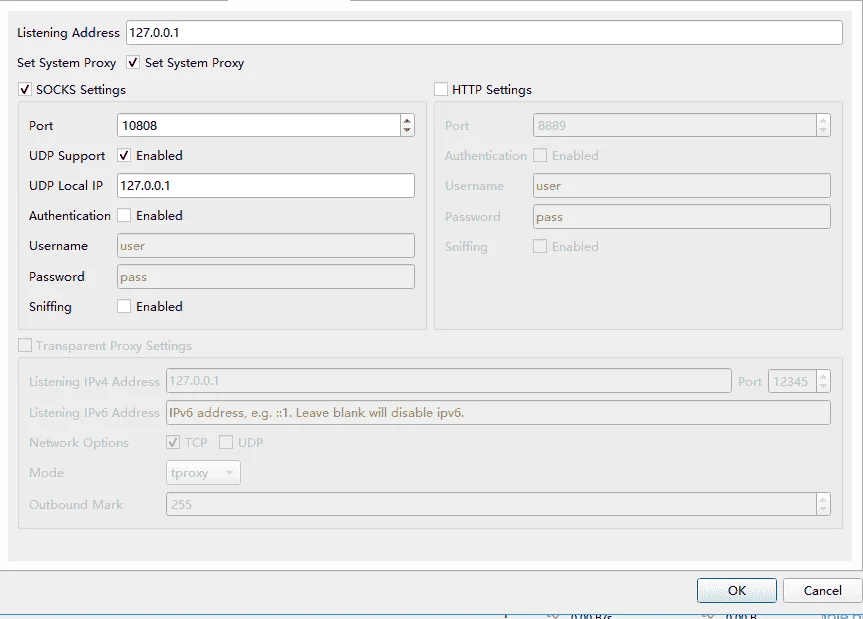Click the HTTP Port field showing 8889
Viewport: 863px width, 619px height.
click(675, 125)
